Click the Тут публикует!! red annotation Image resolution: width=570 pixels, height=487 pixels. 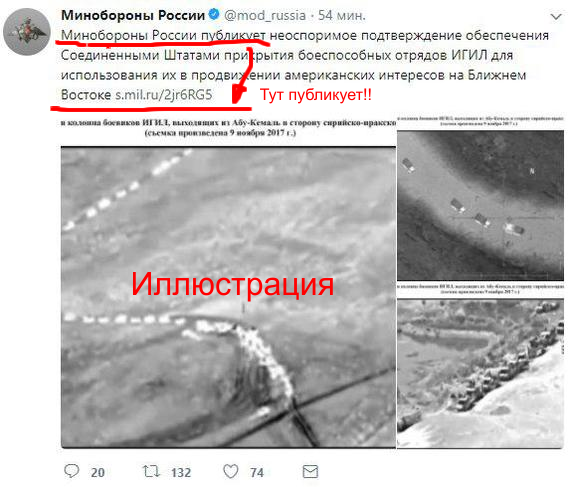pyautogui.click(x=316, y=95)
